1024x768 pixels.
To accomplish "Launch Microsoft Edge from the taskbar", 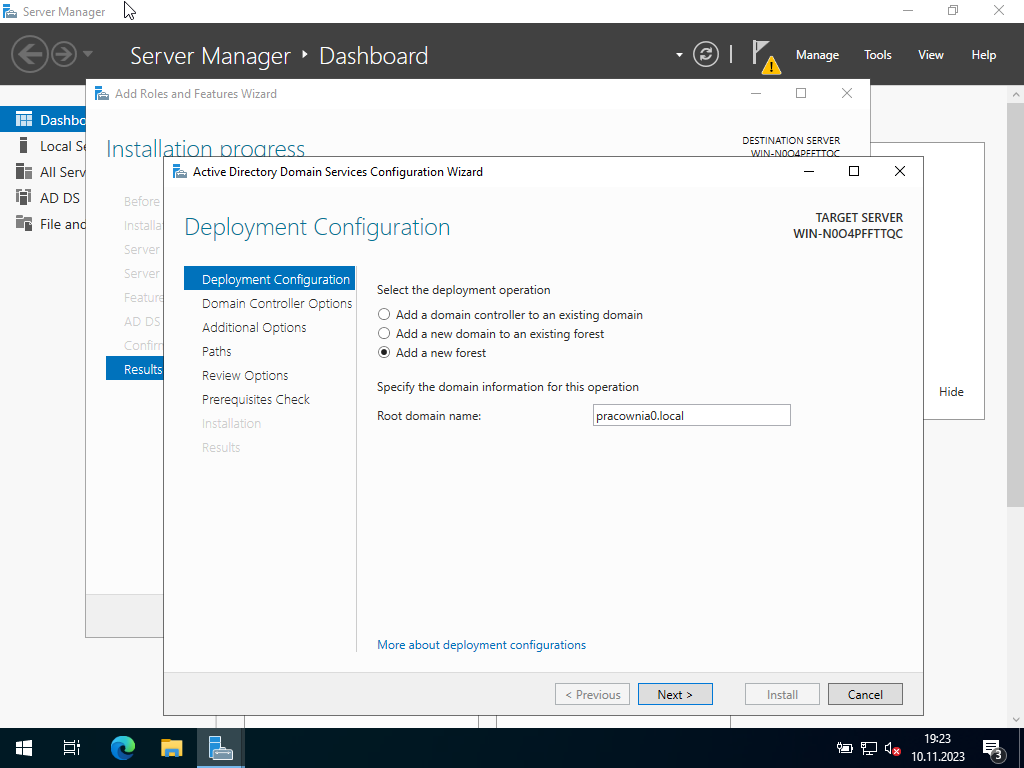I will point(123,748).
